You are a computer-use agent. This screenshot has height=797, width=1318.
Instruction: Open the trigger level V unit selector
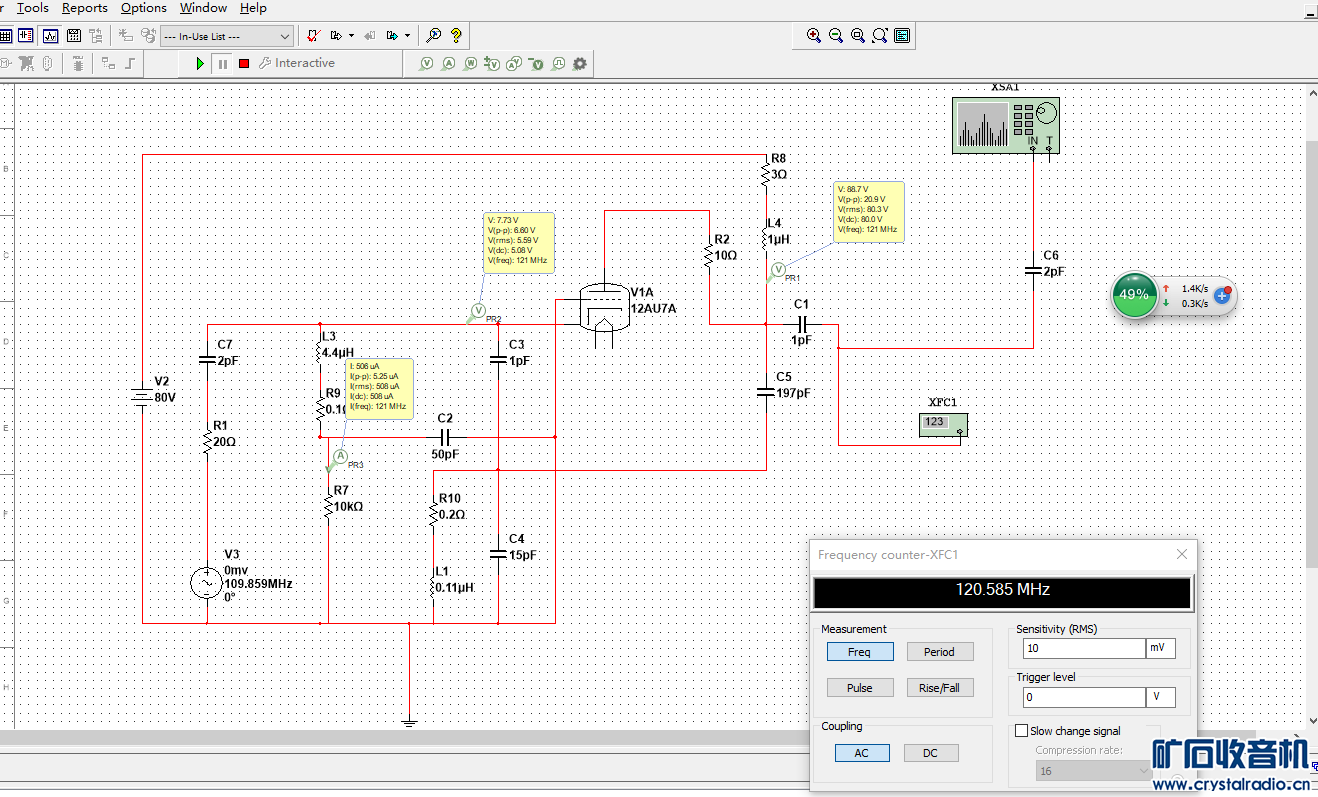click(x=1160, y=697)
